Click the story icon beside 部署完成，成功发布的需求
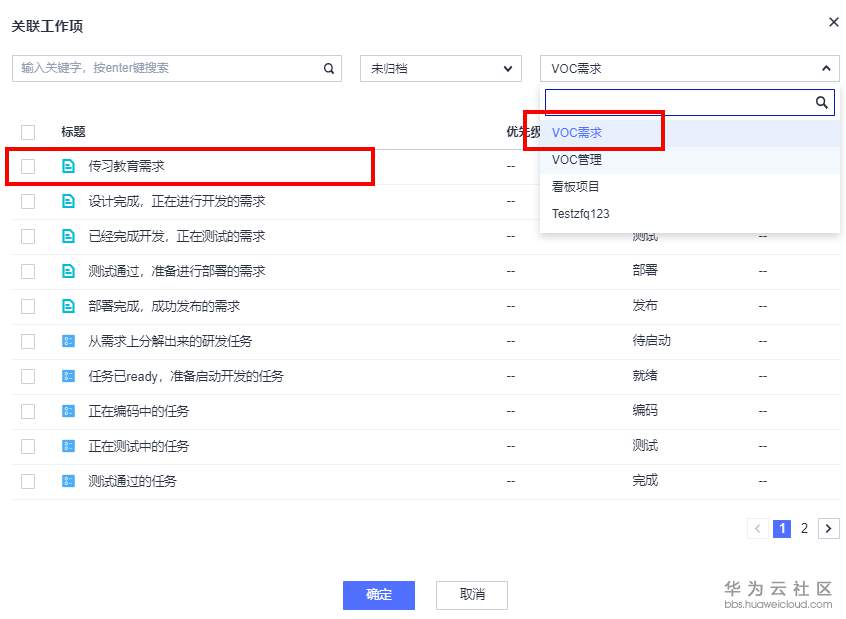The width and height of the screenshot is (846, 619). (69, 306)
